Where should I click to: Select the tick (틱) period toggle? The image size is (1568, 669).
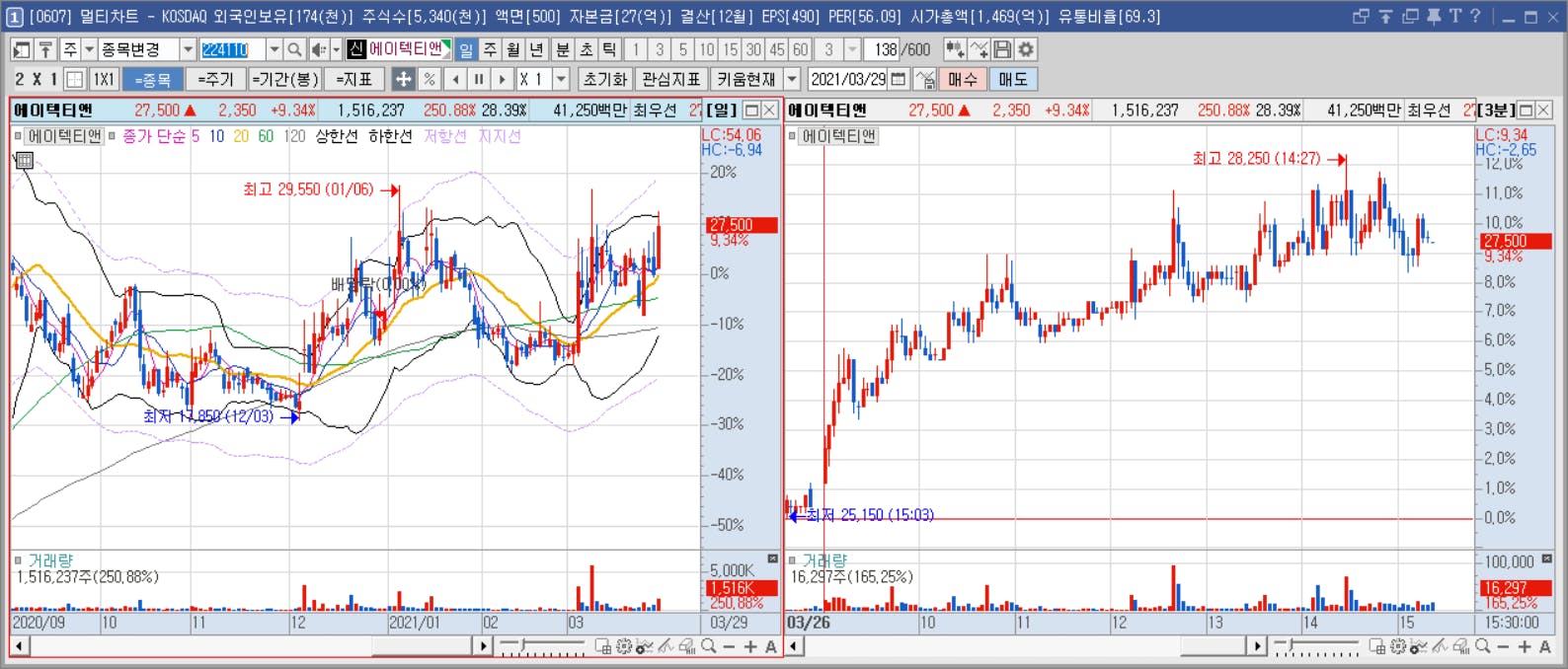coord(610,49)
